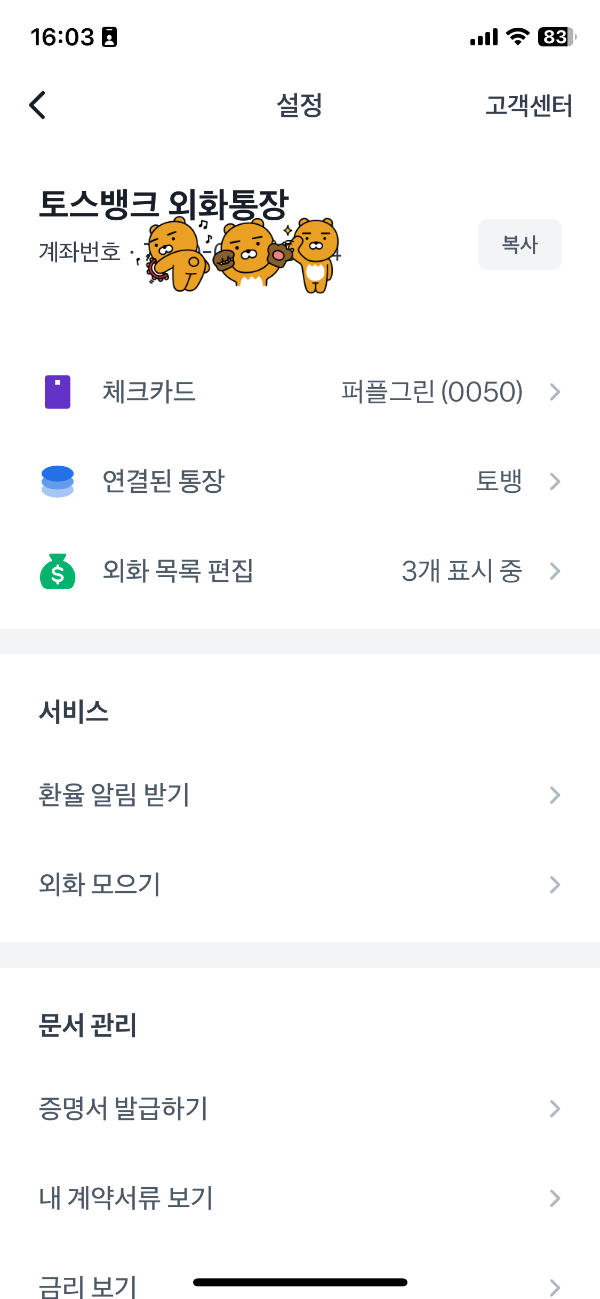600x1299 pixels.
Task: Expand the 체크카드 row chevron
Action: click(x=554, y=392)
